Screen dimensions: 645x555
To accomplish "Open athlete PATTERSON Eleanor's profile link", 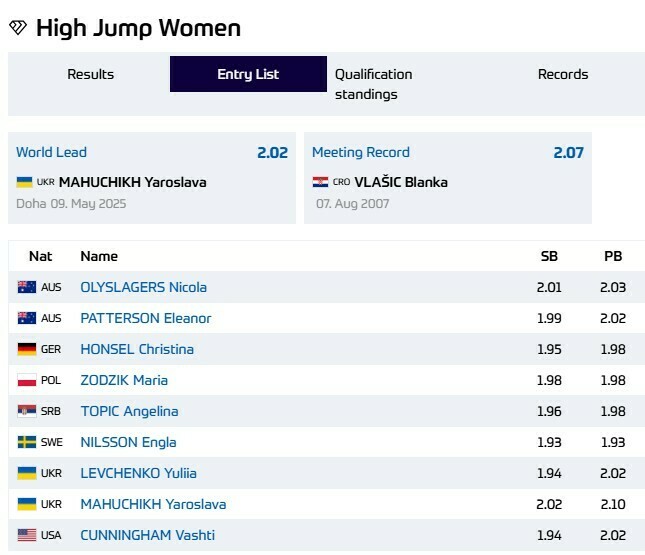I will coord(146,318).
